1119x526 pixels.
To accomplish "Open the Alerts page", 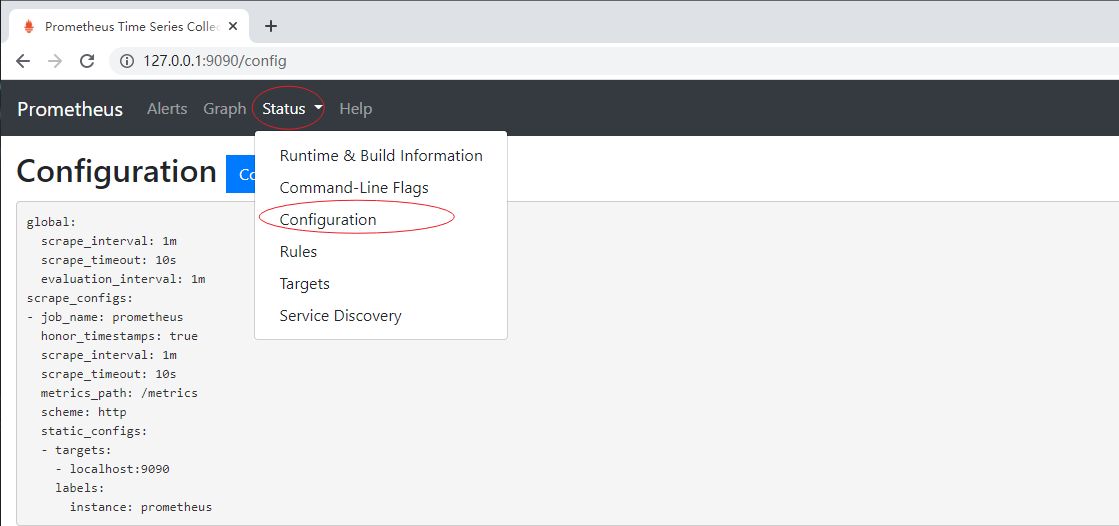I will [167, 109].
